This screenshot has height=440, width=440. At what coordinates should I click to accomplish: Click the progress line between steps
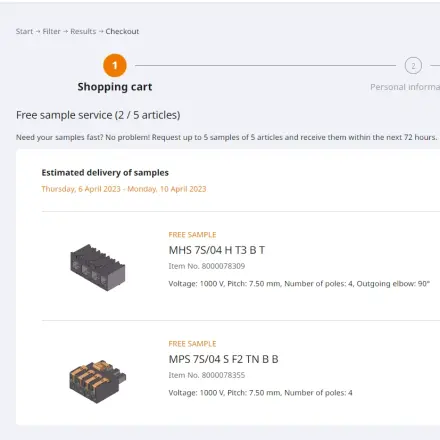coord(265,66)
